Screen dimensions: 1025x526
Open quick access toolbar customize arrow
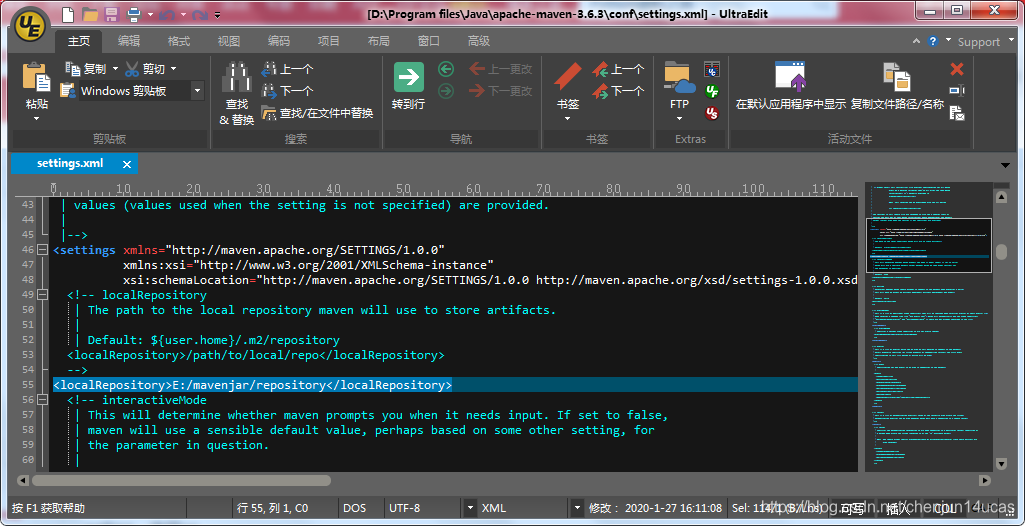click(218, 14)
